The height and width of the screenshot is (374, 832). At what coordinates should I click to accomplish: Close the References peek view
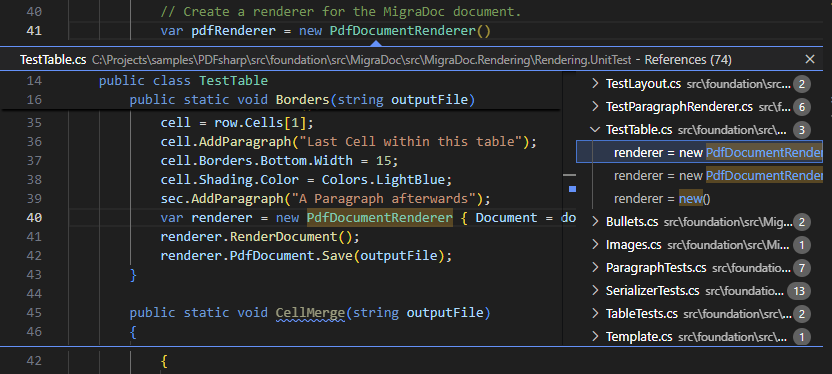pyautogui.click(x=810, y=59)
